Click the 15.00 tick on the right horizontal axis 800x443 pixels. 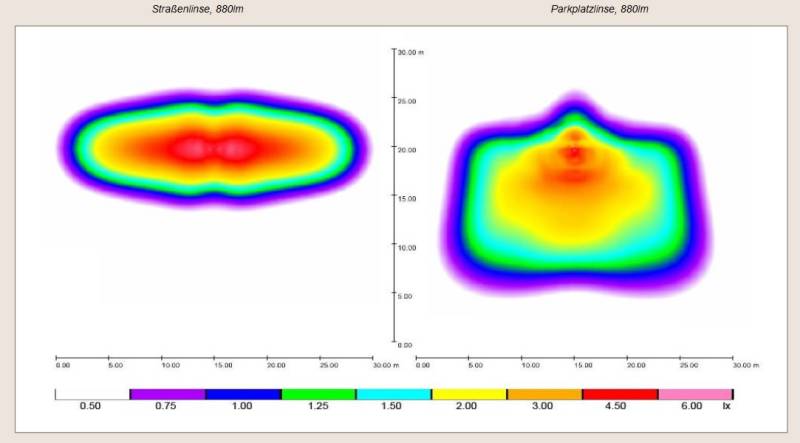coord(575,366)
